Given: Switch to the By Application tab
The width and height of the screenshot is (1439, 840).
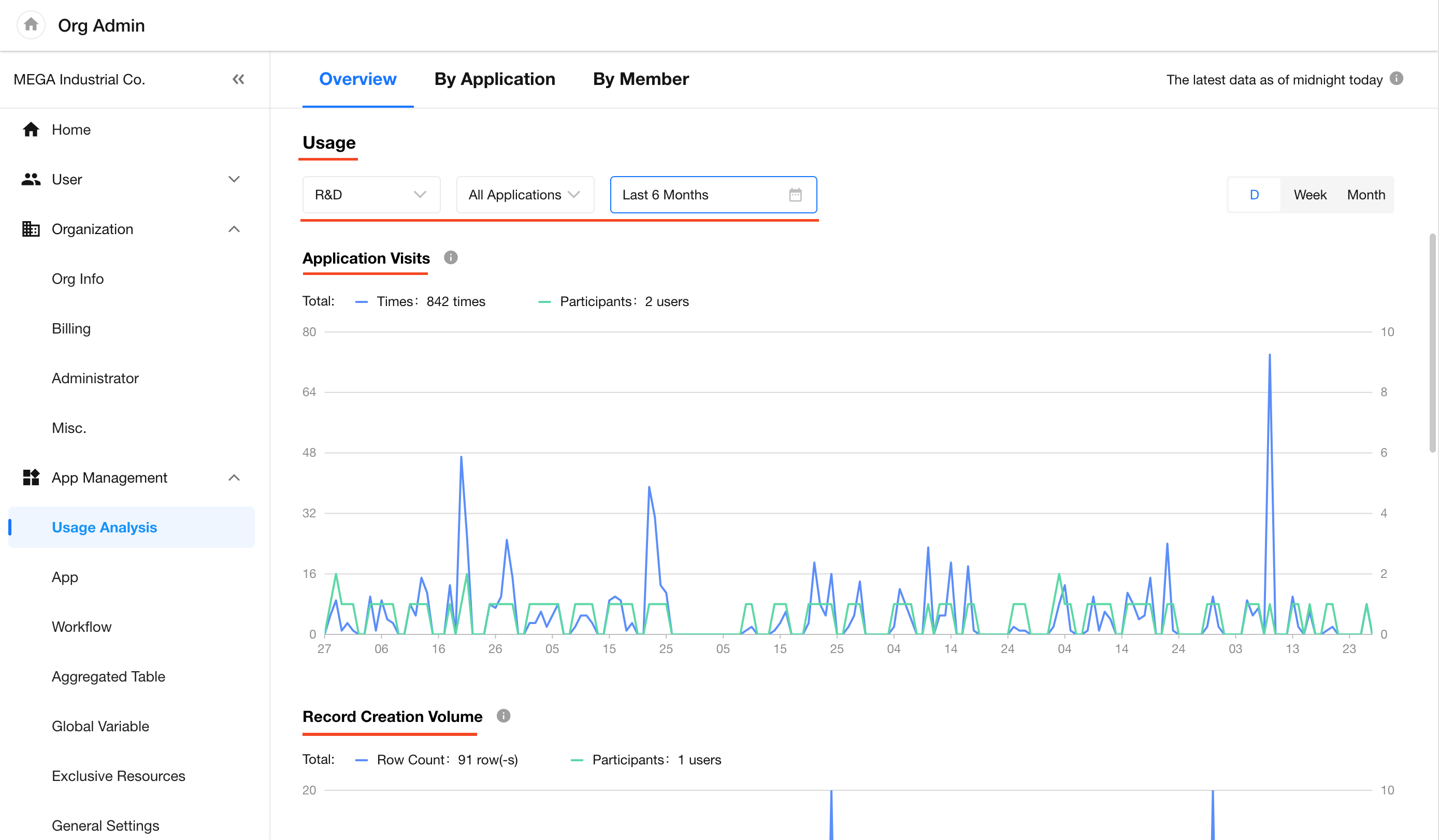Looking at the screenshot, I should click(x=495, y=79).
